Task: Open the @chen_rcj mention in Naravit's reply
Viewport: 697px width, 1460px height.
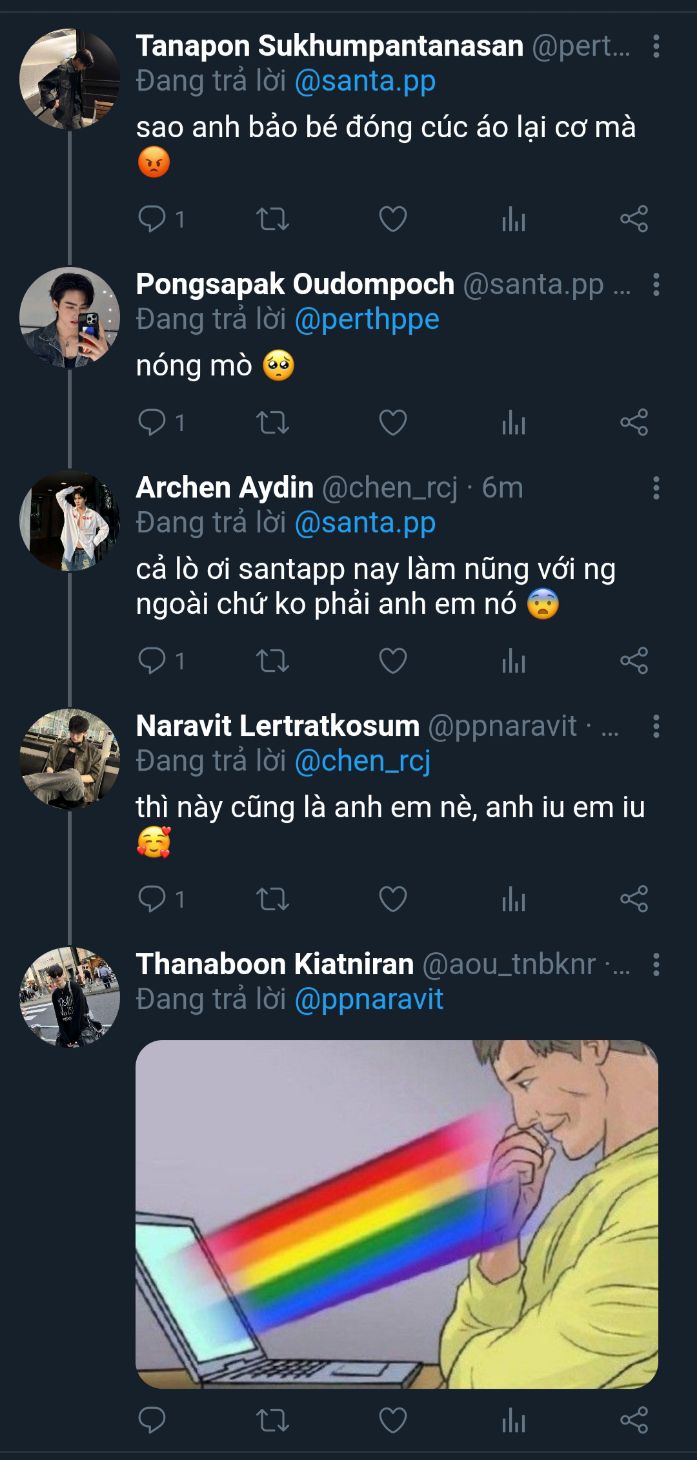Action: (362, 761)
